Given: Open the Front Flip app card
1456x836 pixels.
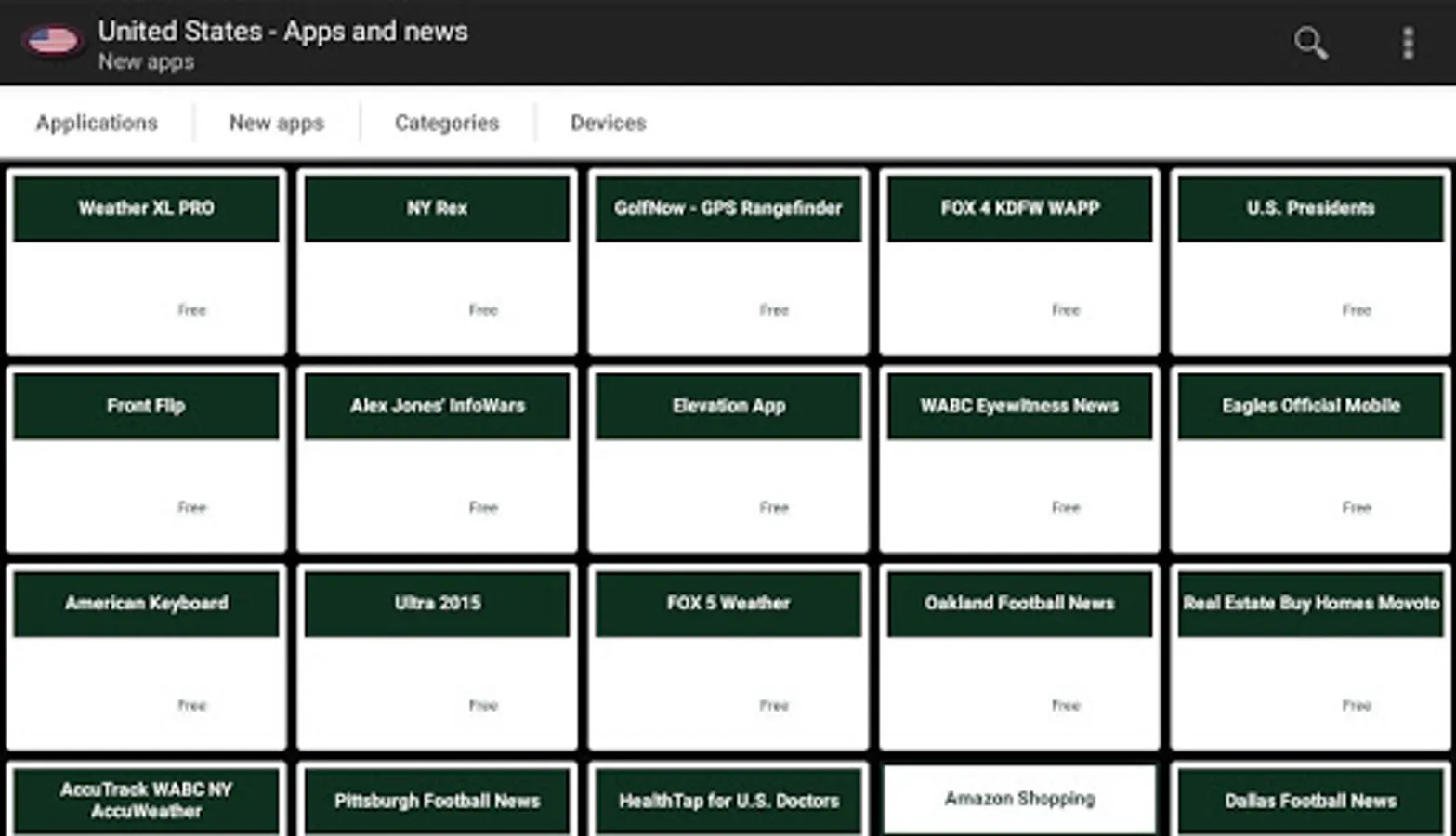Looking at the screenshot, I should [146, 460].
